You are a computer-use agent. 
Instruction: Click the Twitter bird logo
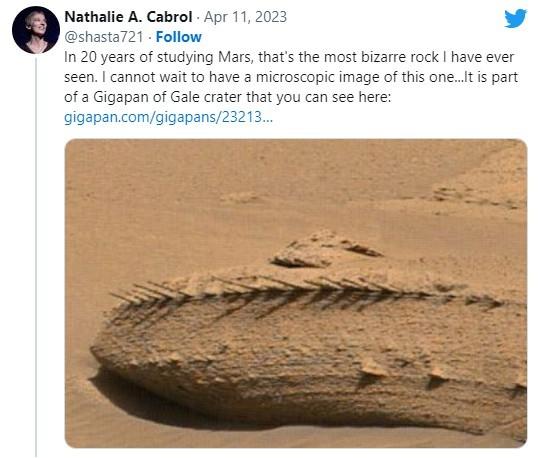(515, 18)
